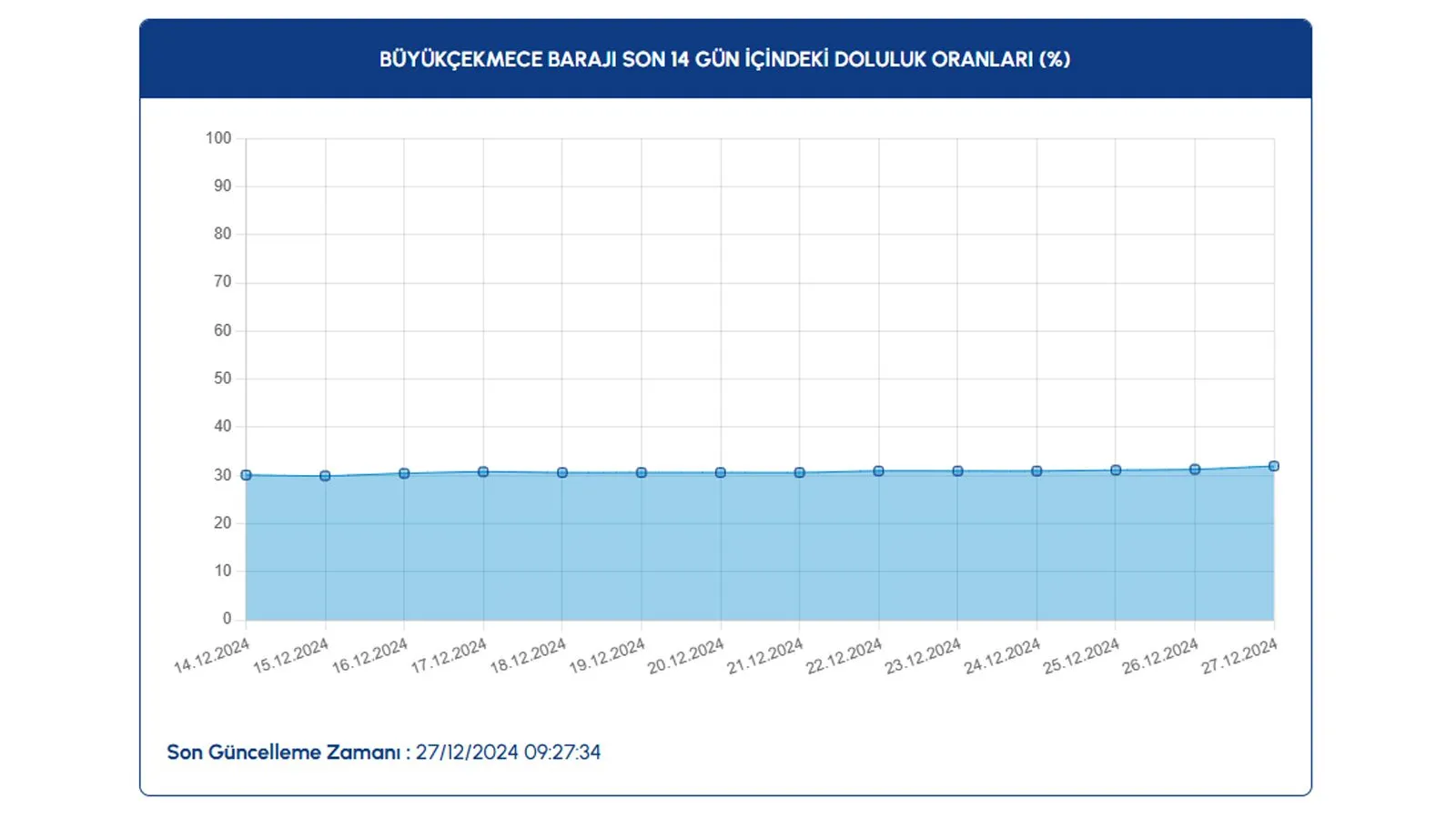The width and height of the screenshot is (1456, 819).
Task: Click the 30 y-axis label
Action: 223,475
